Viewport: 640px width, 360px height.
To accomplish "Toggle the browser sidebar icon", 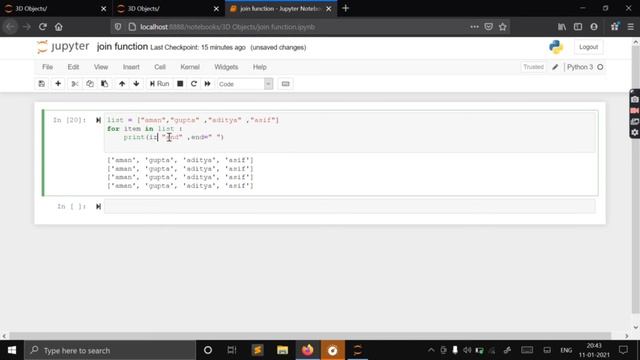I will click(x=578, y=27).
